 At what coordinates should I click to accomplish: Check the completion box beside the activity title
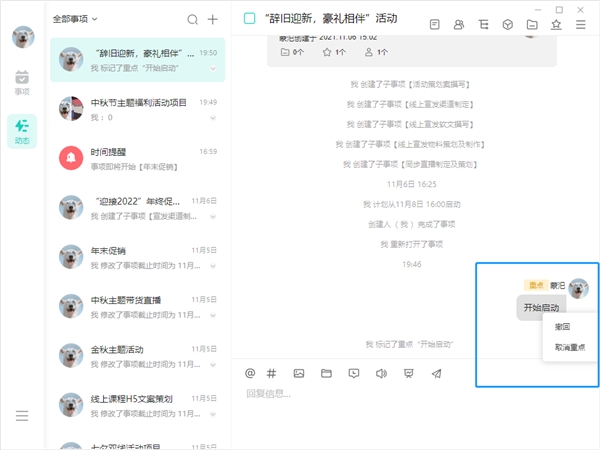(249, 18)
